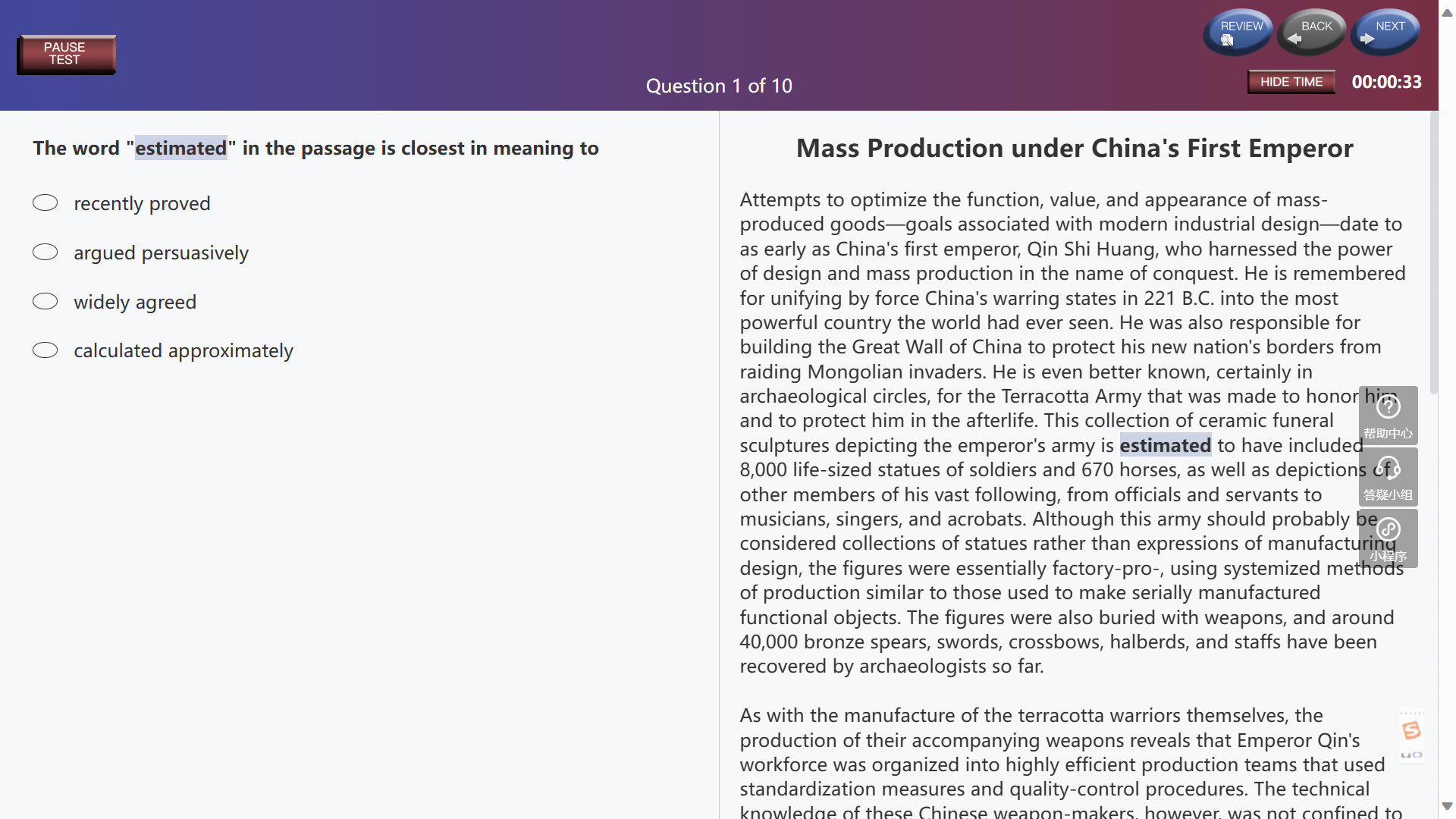Click the page scroll-up arrow
Viewport: 1456px width, 819px height.
(x=1447, y=12)
